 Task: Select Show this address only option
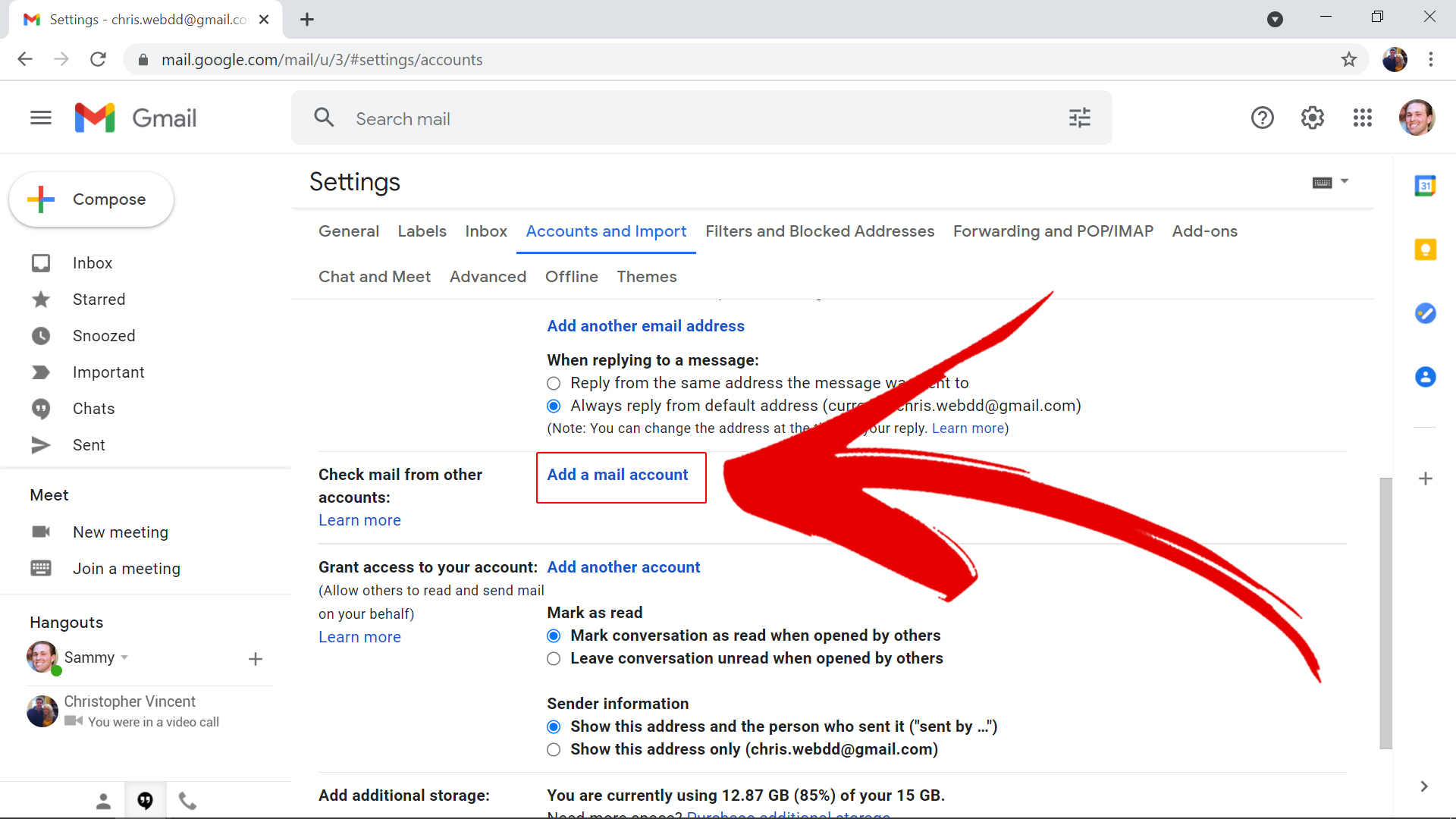pyautogui.click(x=554, y=750)
